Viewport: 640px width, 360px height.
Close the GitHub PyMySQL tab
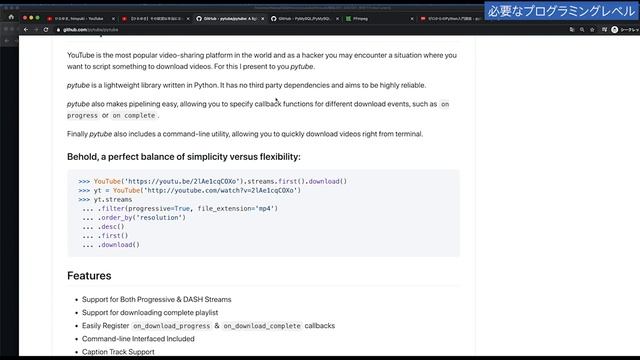coord(337,19)
